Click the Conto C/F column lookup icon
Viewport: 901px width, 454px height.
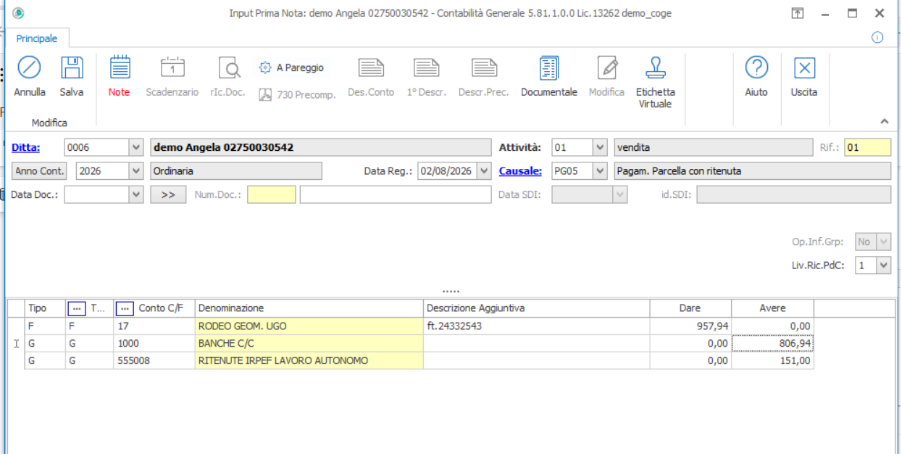pos(125,308)
